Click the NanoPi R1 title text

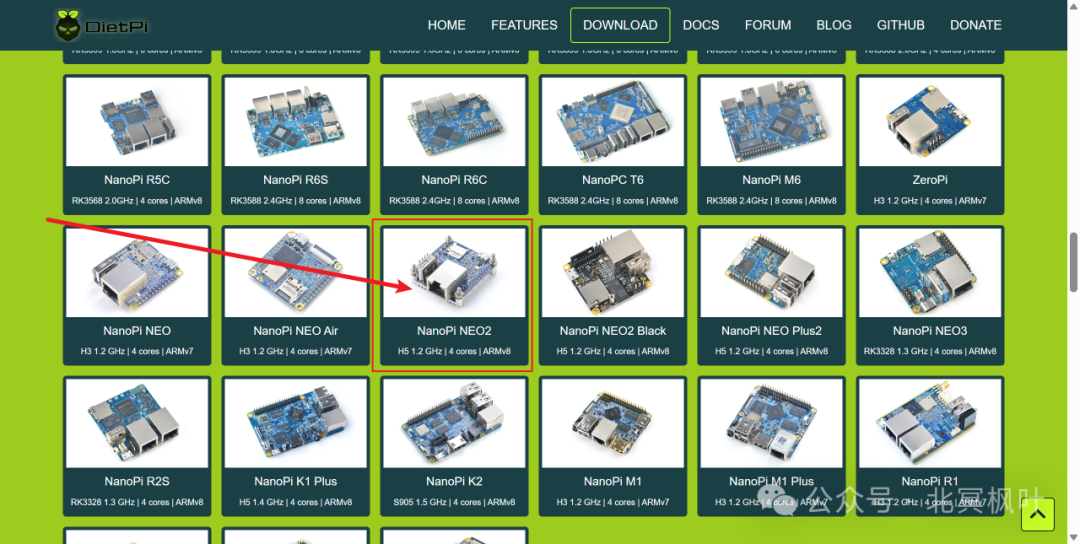(930, 481)
